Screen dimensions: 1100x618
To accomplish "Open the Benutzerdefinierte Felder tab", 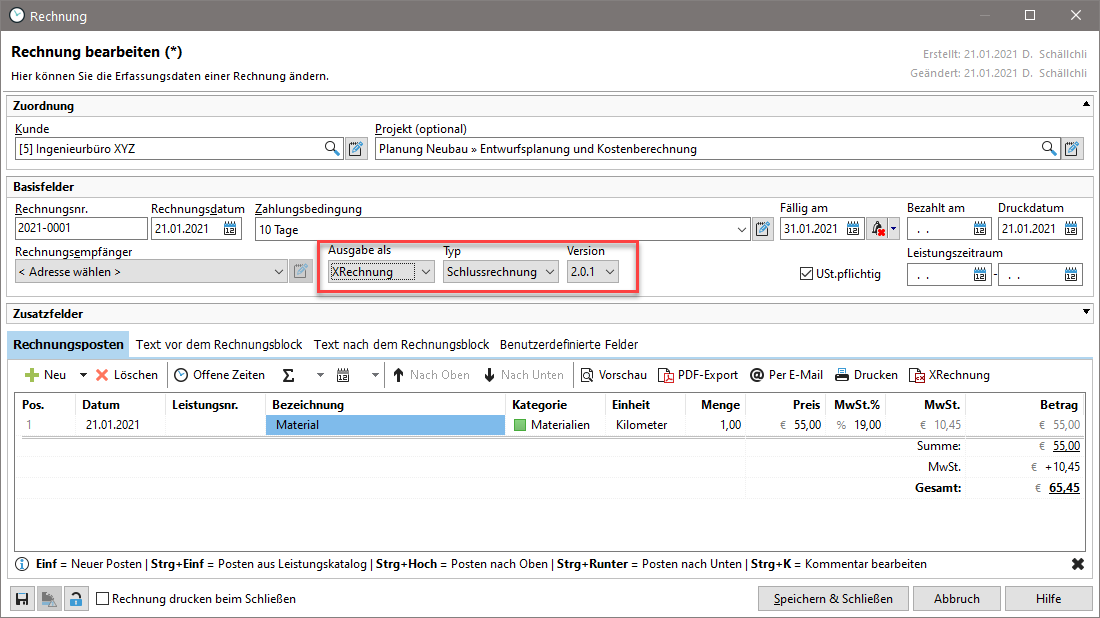I will pos(568,344).
